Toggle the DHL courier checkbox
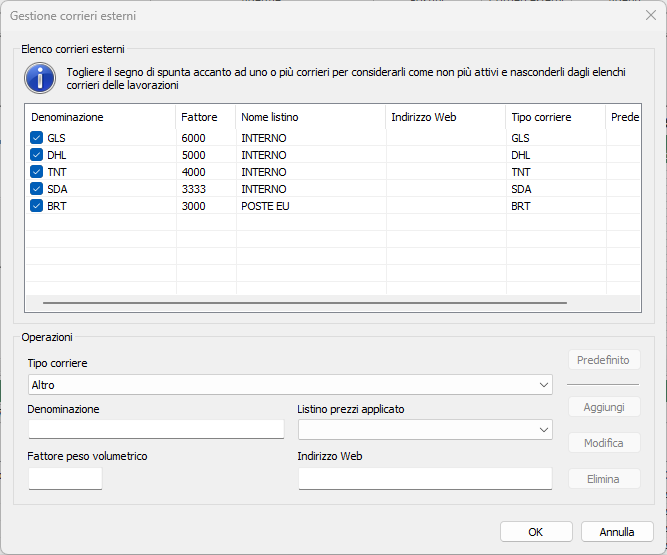Viewport: 667px width, 555px height. 37,155
